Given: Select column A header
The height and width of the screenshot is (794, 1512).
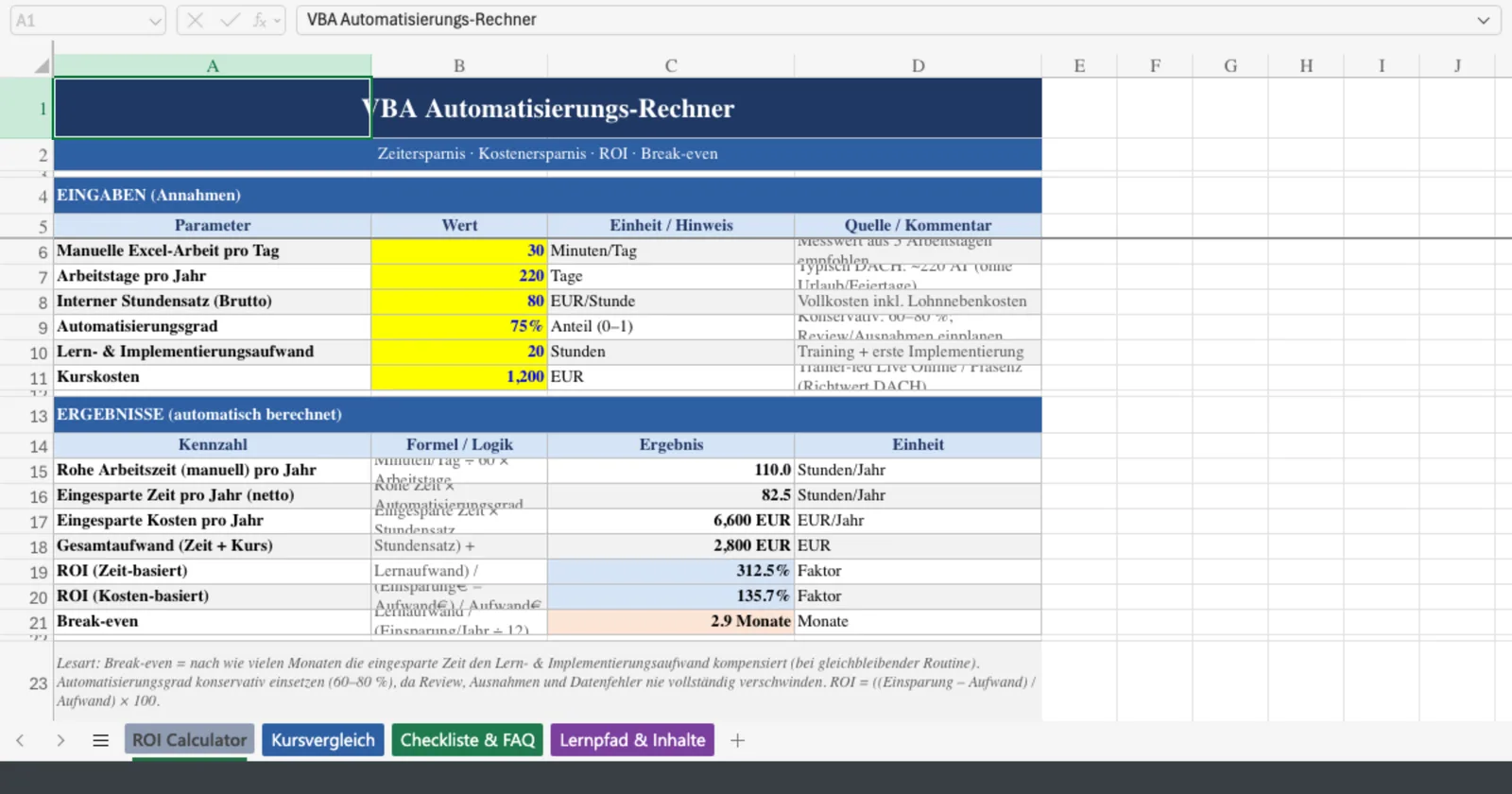Looking at the screenshot, I should click(213, 65).
